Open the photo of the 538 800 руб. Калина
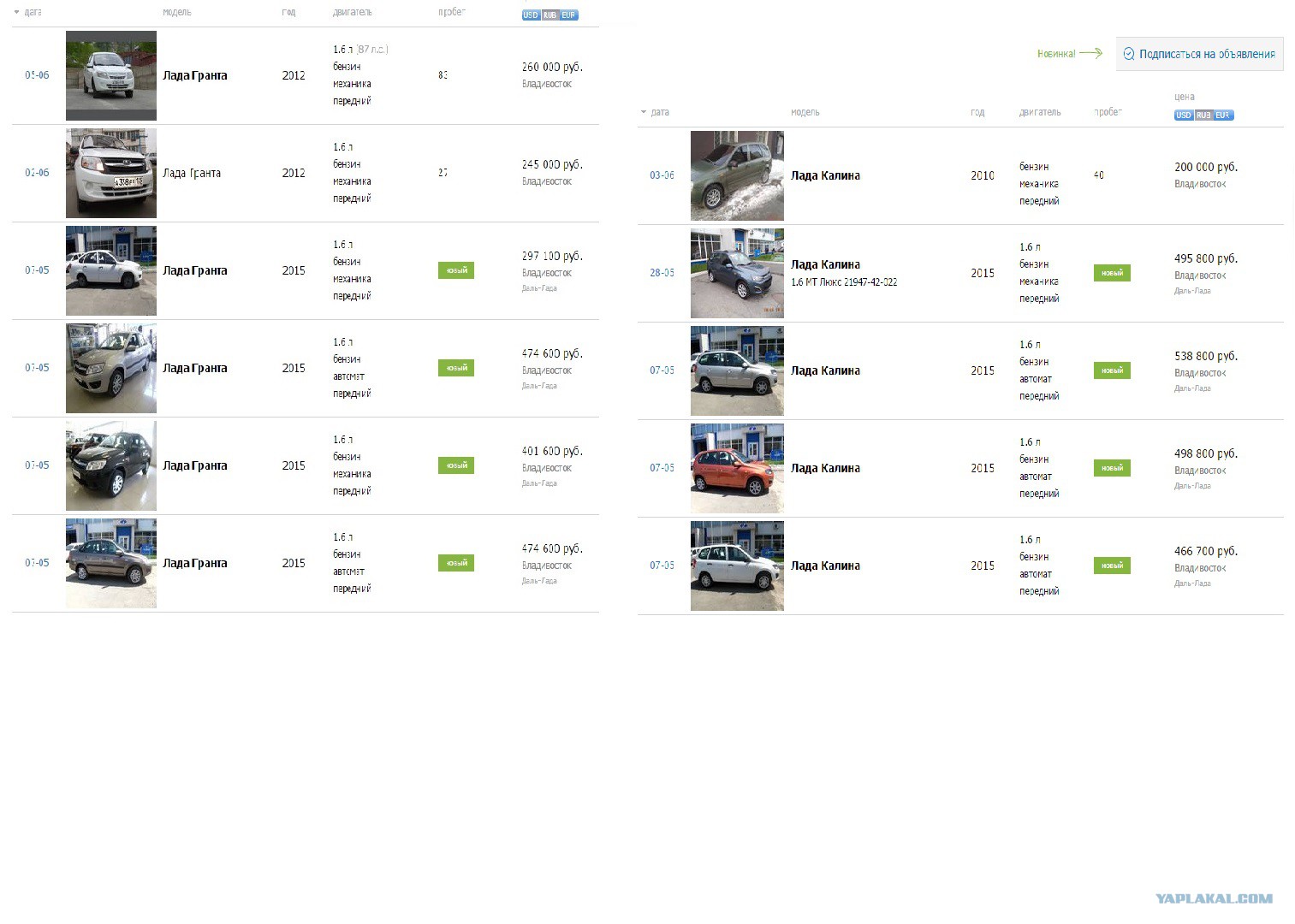The image size is (1295, 924). pos(737,370)
